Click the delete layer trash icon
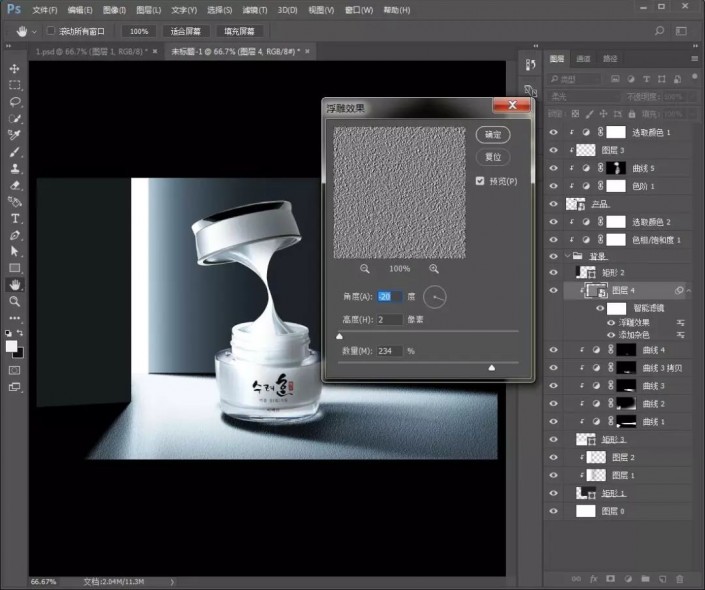 coord(679,579)
